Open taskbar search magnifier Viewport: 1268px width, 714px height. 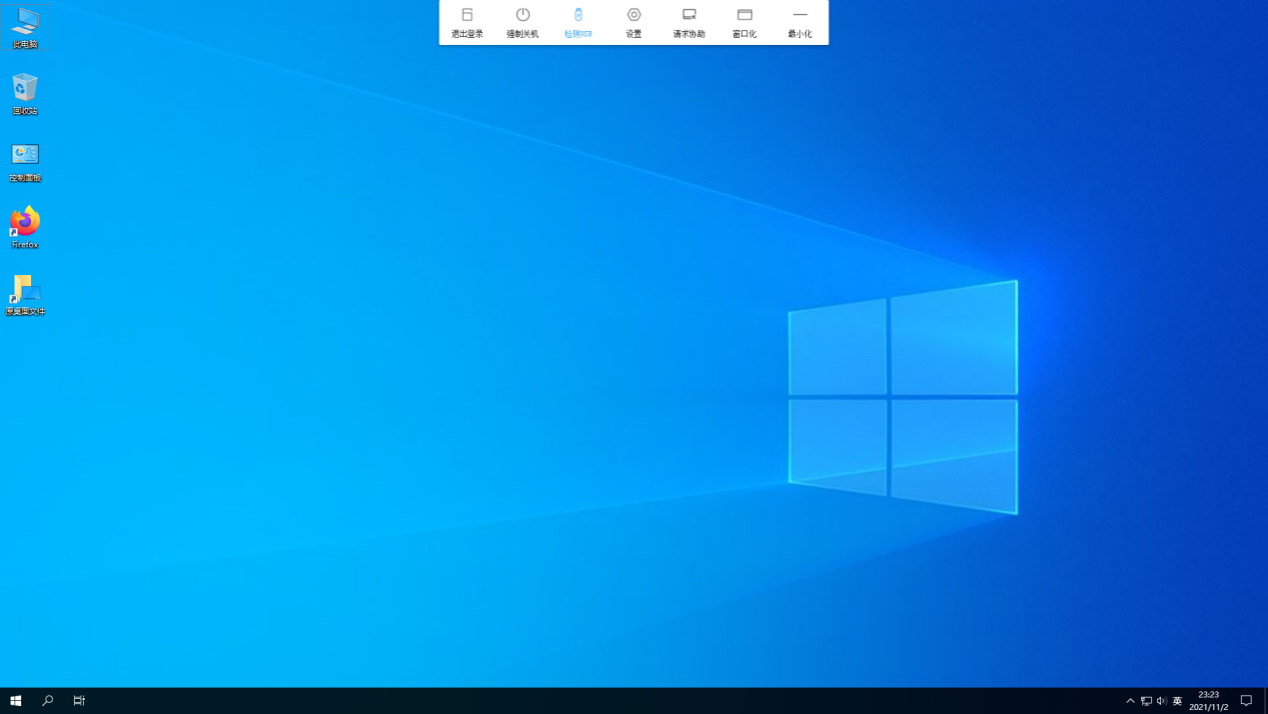tap(47, 701)
